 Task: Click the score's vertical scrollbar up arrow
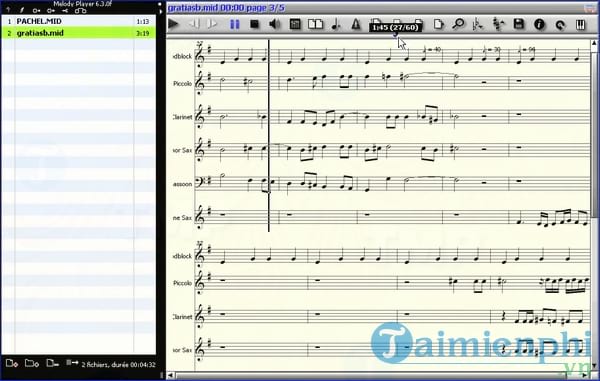coord(594,44)
